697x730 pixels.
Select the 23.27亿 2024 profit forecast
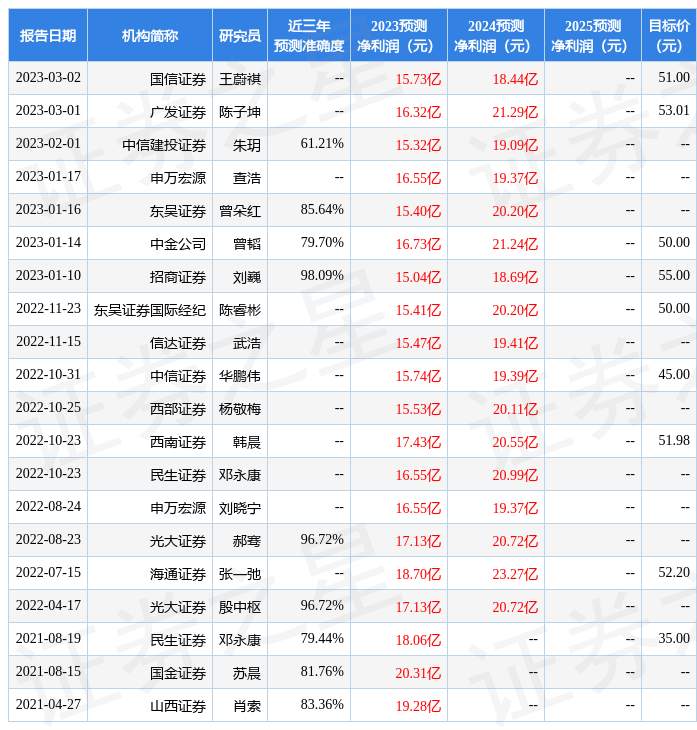pyautogui.click(x=515, y=574)
